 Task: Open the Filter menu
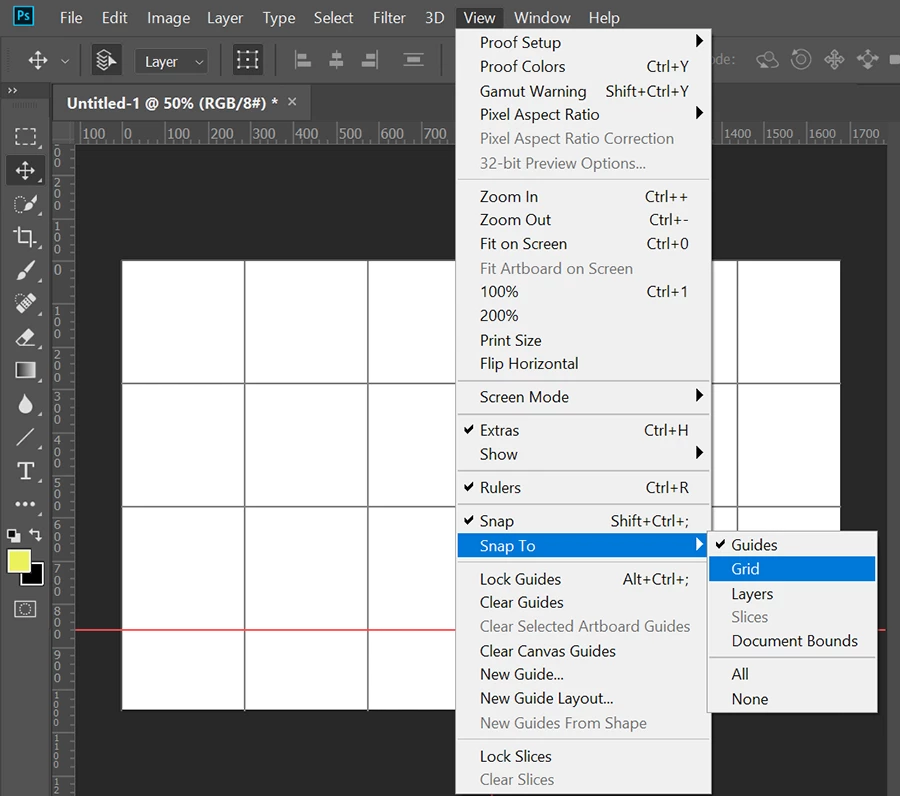(389, 18)
